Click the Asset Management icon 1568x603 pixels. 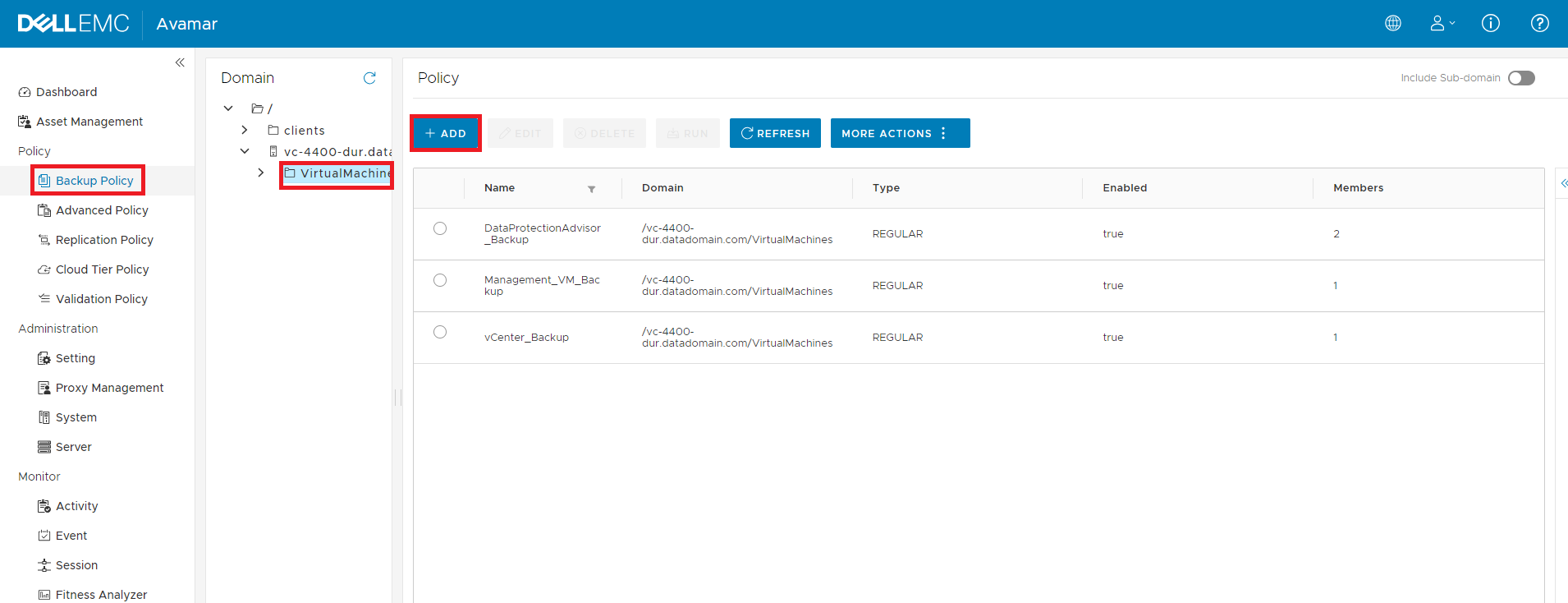point(25,122)
